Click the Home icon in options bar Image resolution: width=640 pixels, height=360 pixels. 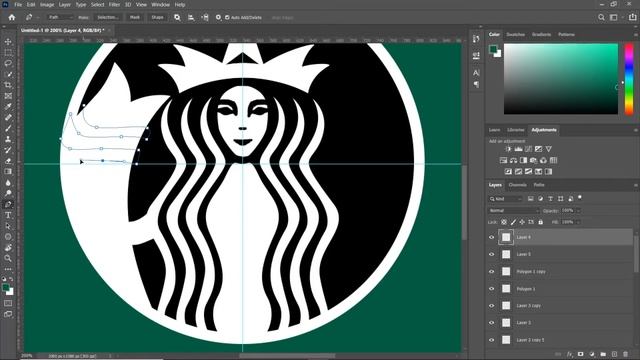(x=12, y=18)
